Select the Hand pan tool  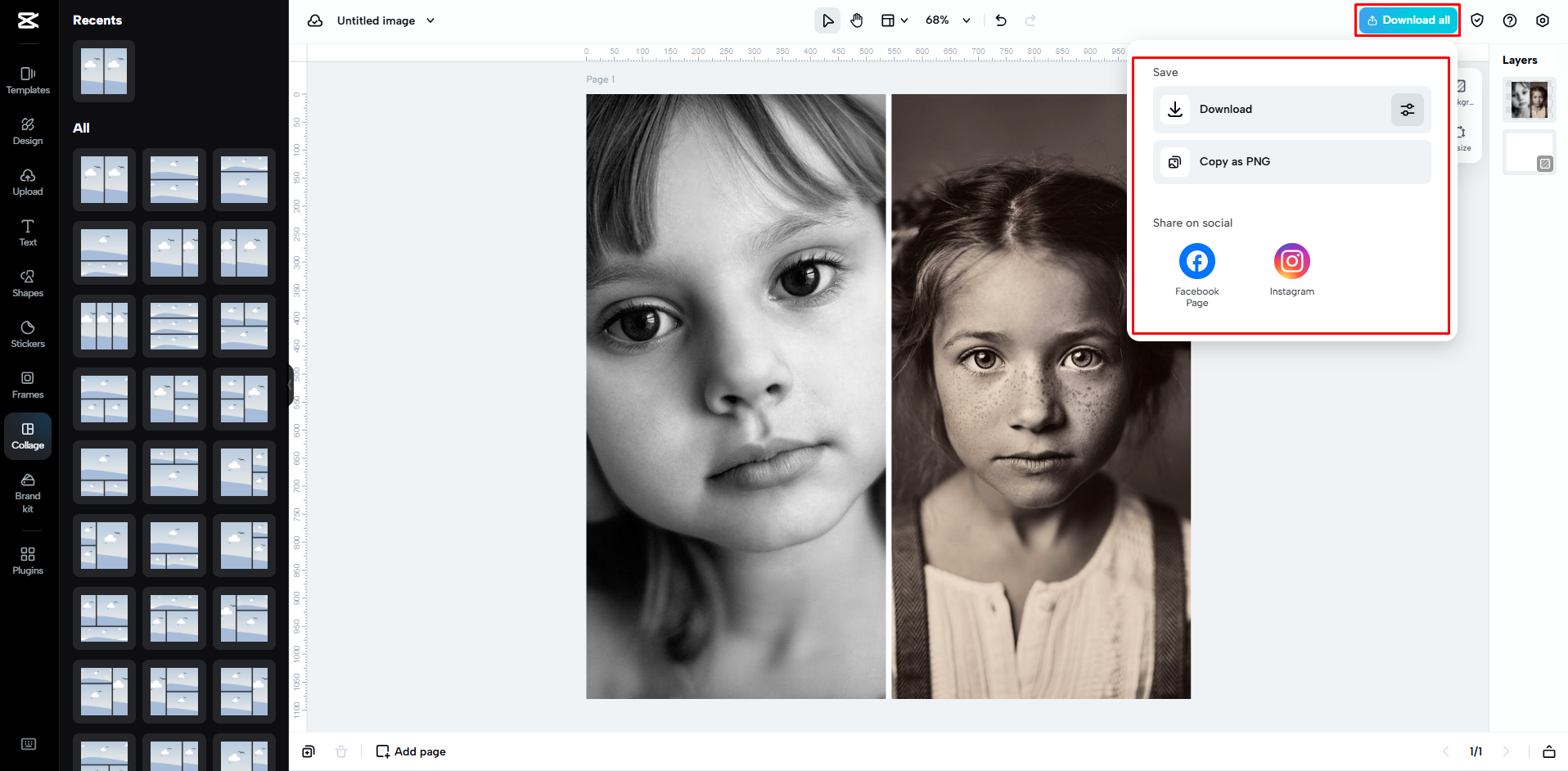(x=856, y=20)
